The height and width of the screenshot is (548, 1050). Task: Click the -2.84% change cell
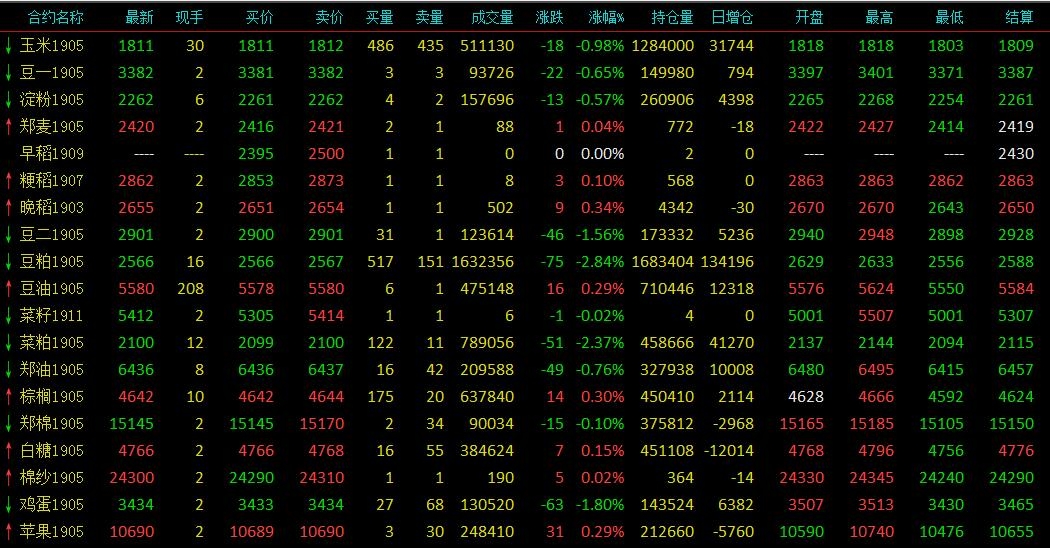click(600, 262)
